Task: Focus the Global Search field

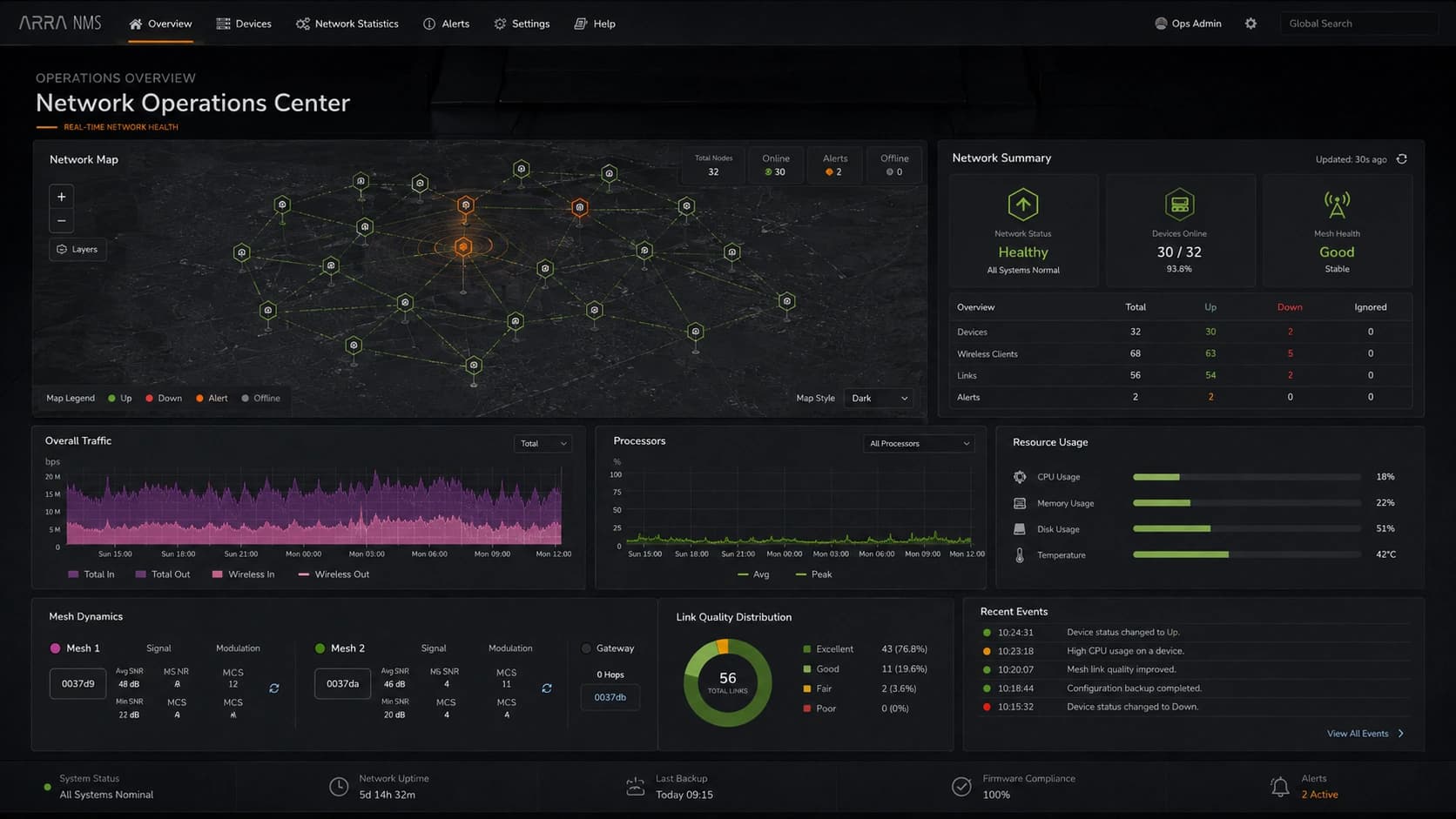Action: click(1358, 23)
